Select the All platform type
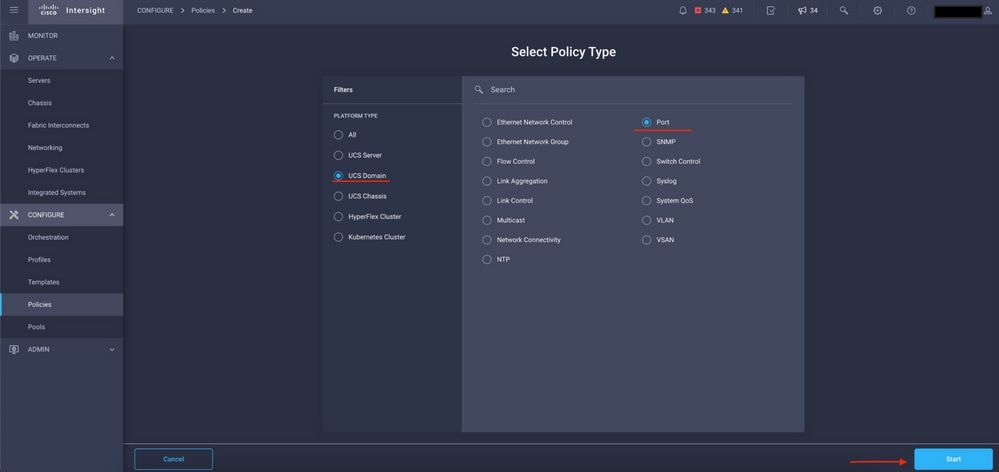999x472 pixels. click(338, 135)
